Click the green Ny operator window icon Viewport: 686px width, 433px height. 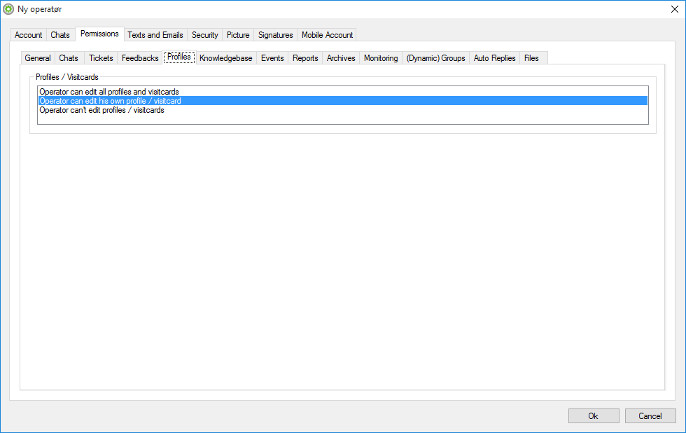click(8, 9)
